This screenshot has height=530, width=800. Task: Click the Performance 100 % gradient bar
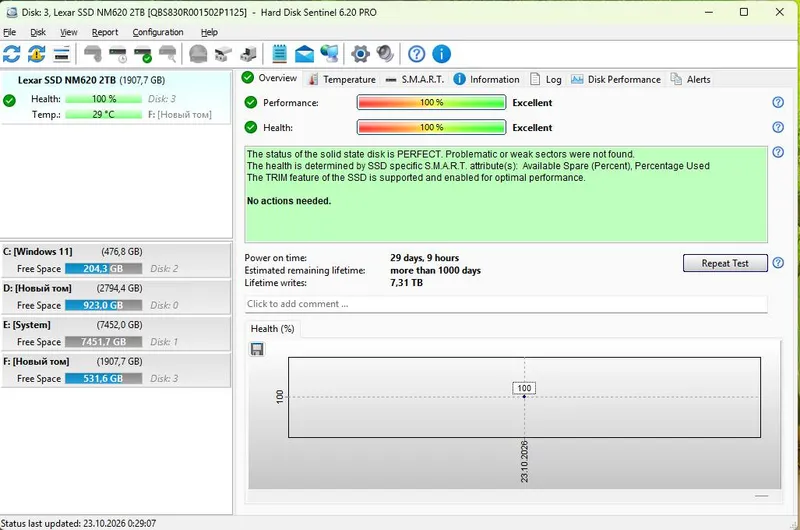click(432, 103)
